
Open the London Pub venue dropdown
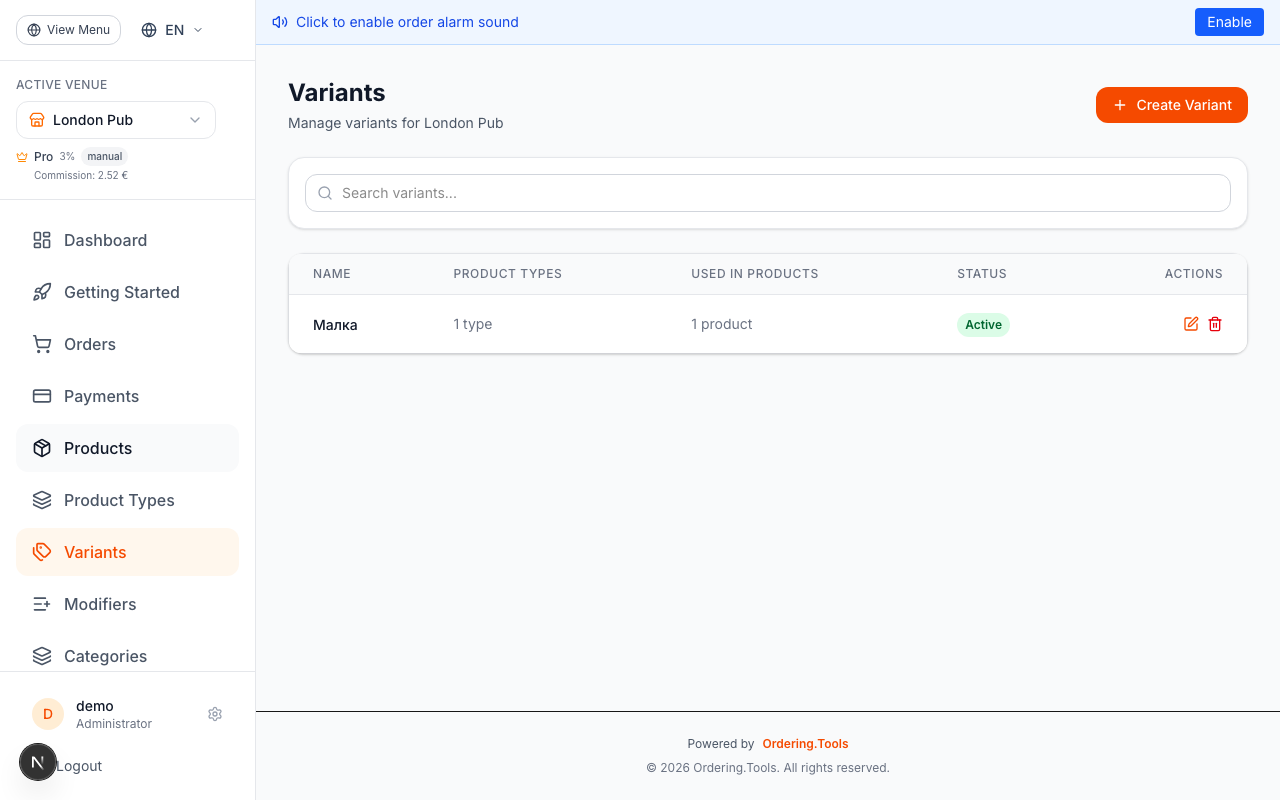point(115,120)
